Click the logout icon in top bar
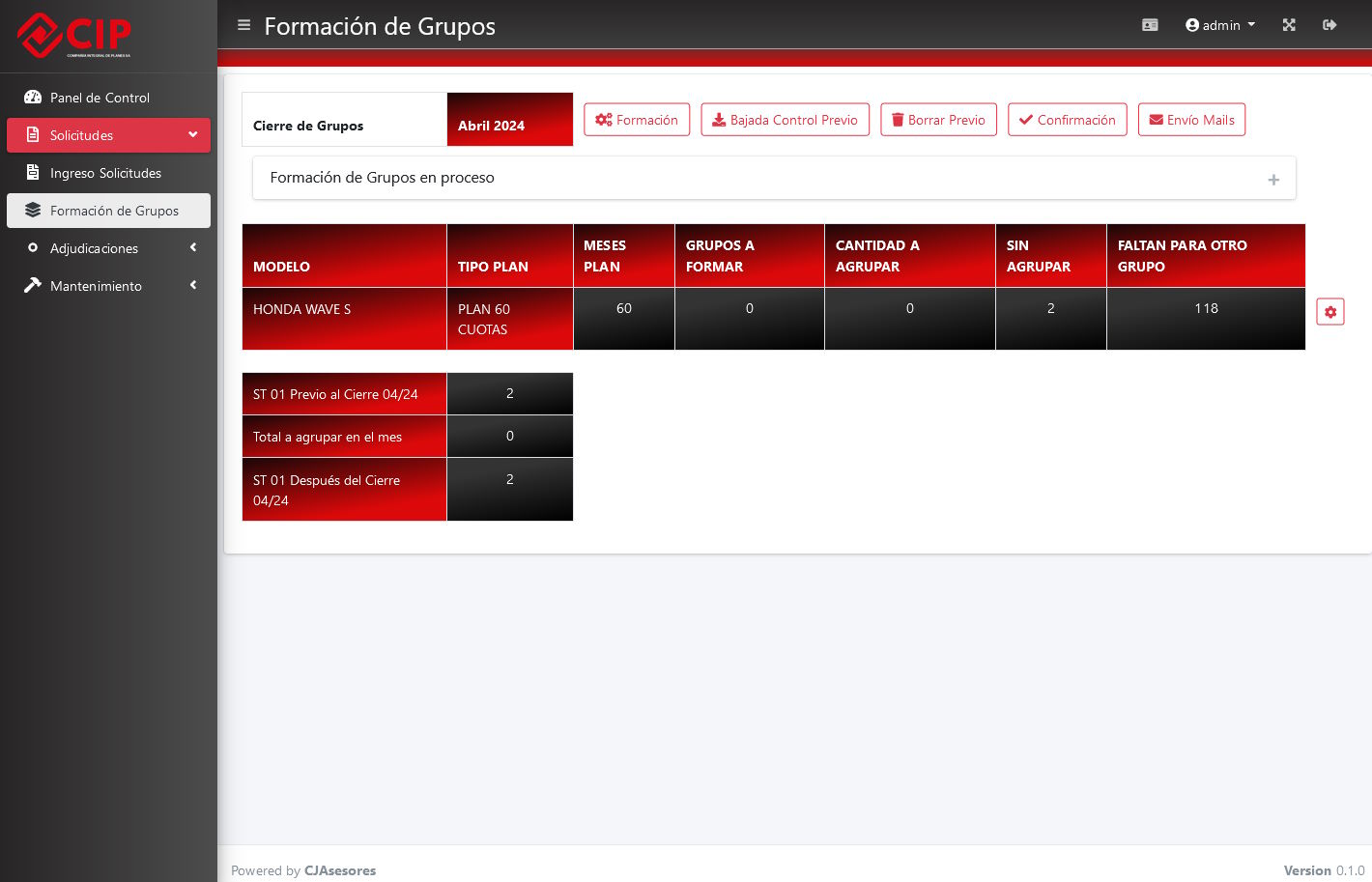Viewport: 1372px width, 882px height. point(1329,25)
